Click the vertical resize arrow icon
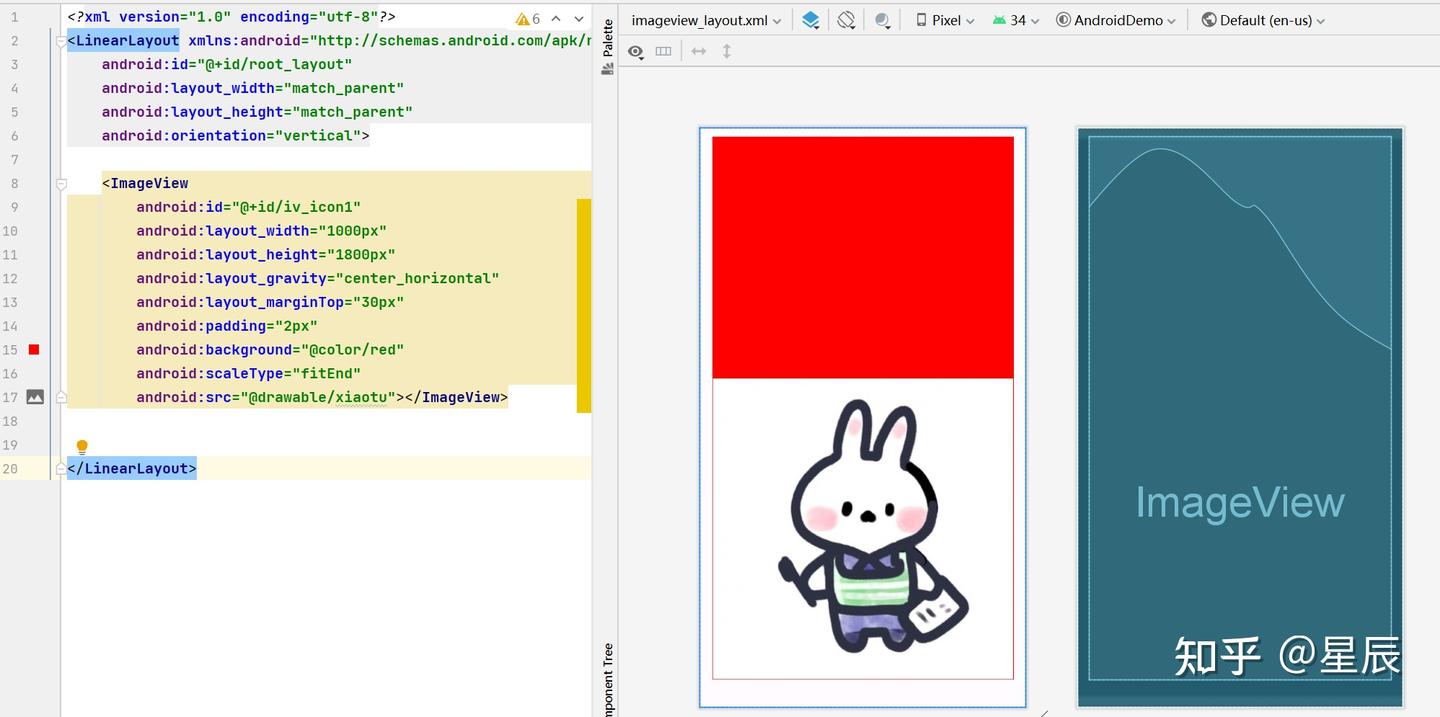The width and height of the screenshot is (1440, 717). tap(727, 51)
